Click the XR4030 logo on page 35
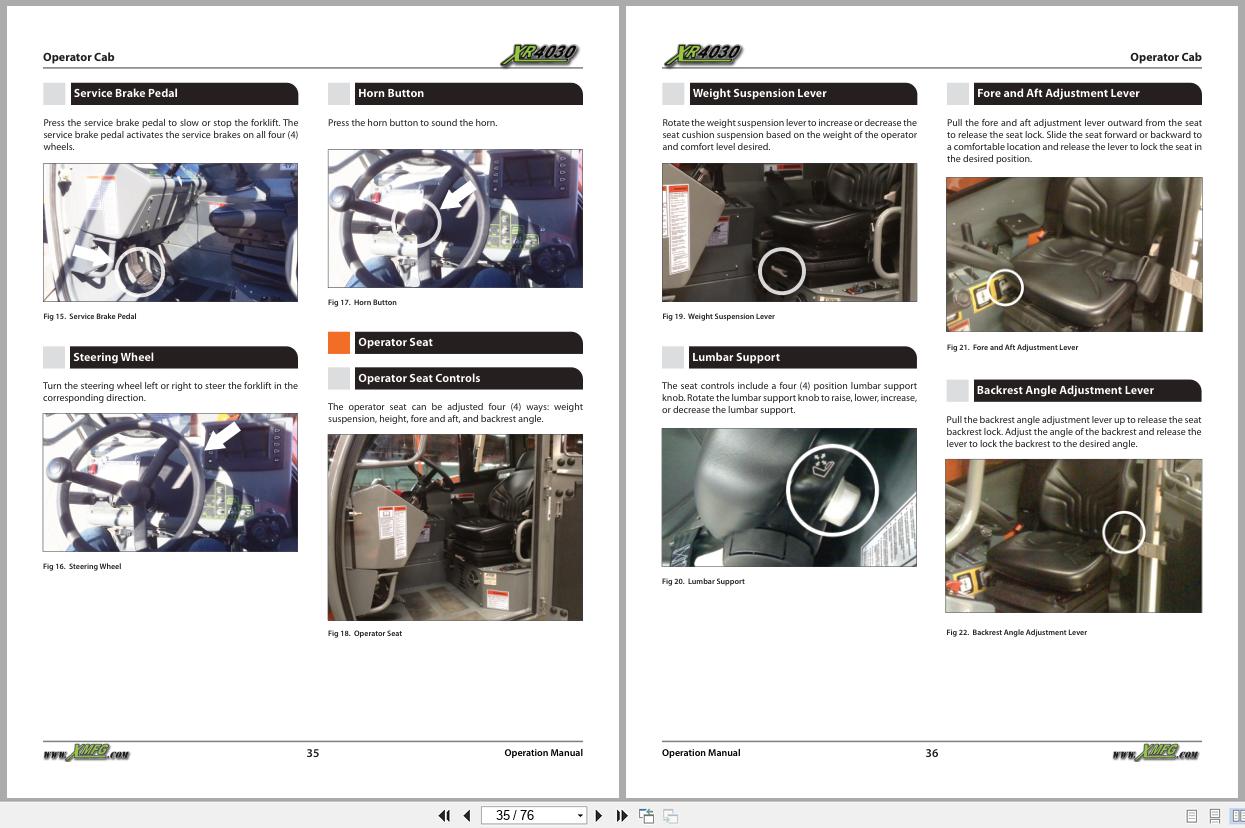The width and height of the screenshot is (1245, 828). click(540, 54)
